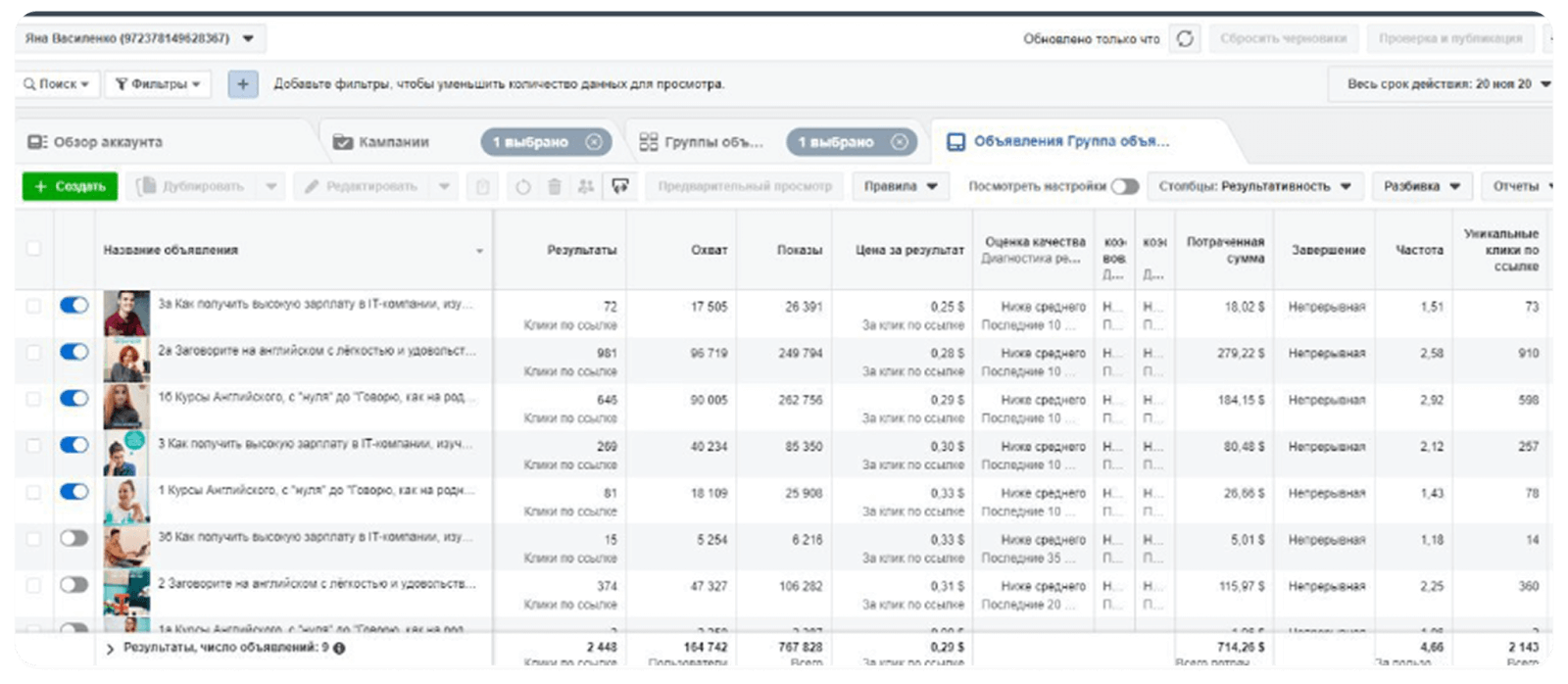Click 'Уникальные клики по ссылке' column header
1568x684 pixels.
1501,250
